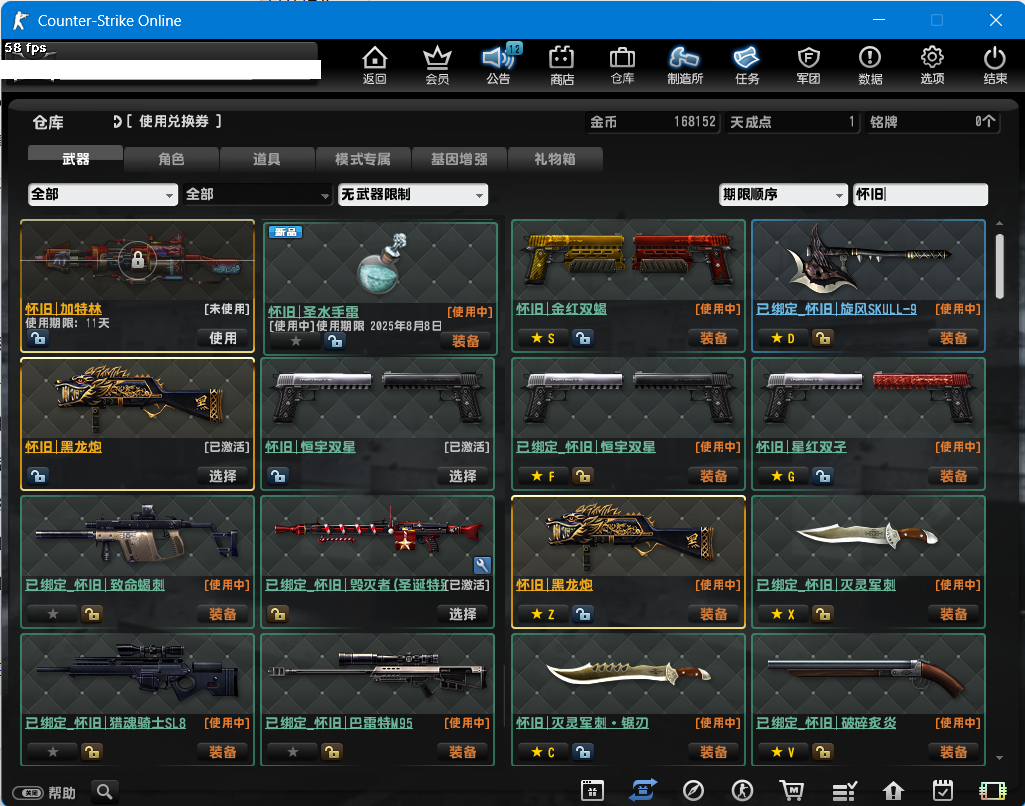
Task: Open the shopping cart icon
Action: (792, 790)
